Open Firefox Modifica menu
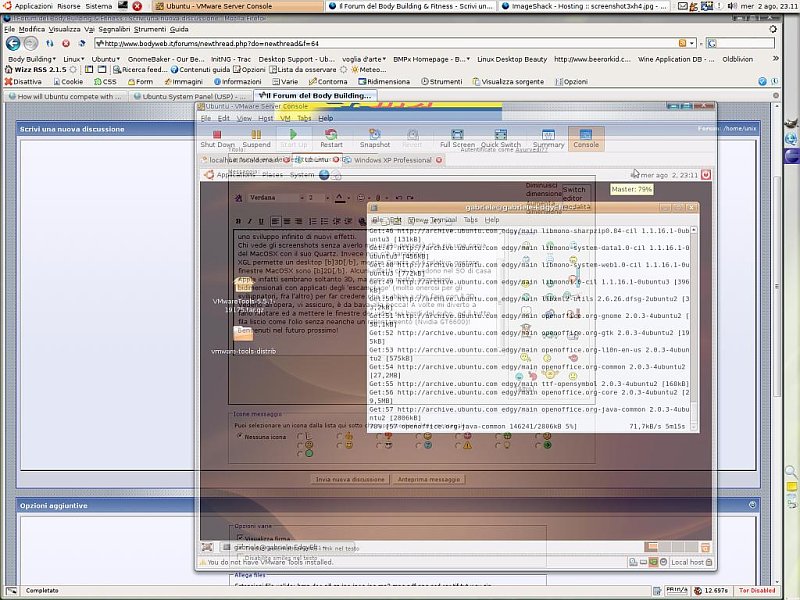The width and height of the screenshot is (800, 600). point(32,30)
